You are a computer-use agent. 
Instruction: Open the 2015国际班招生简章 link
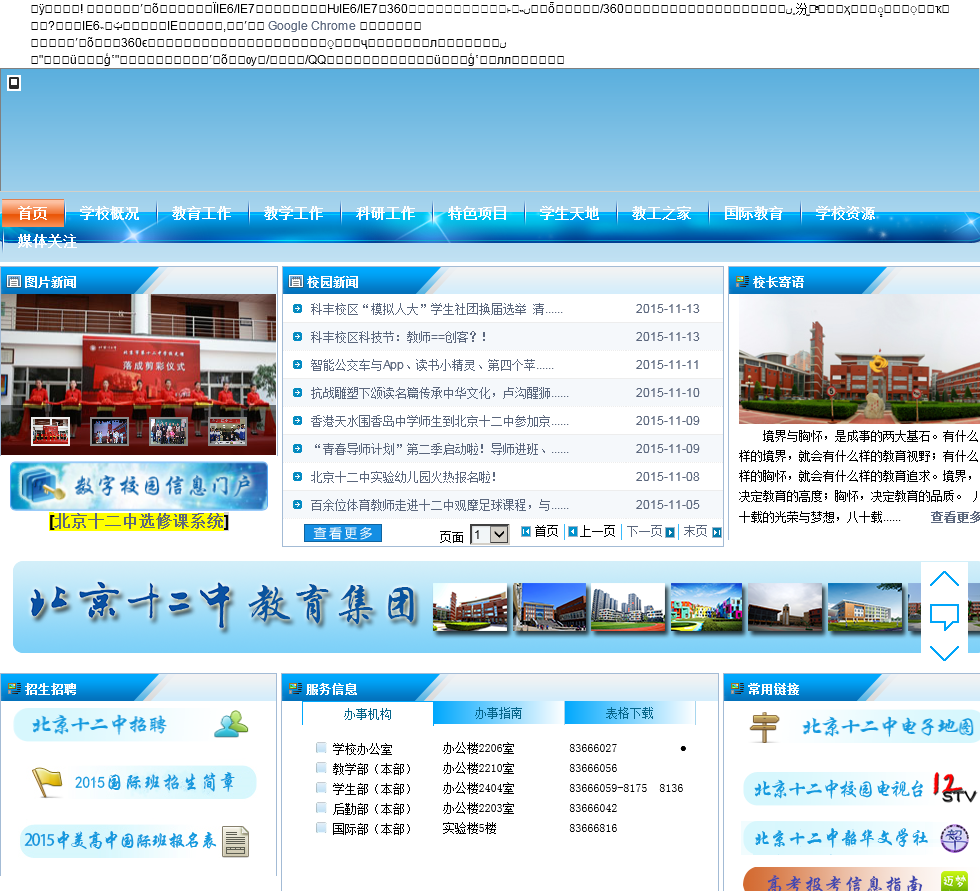[155, 782]
